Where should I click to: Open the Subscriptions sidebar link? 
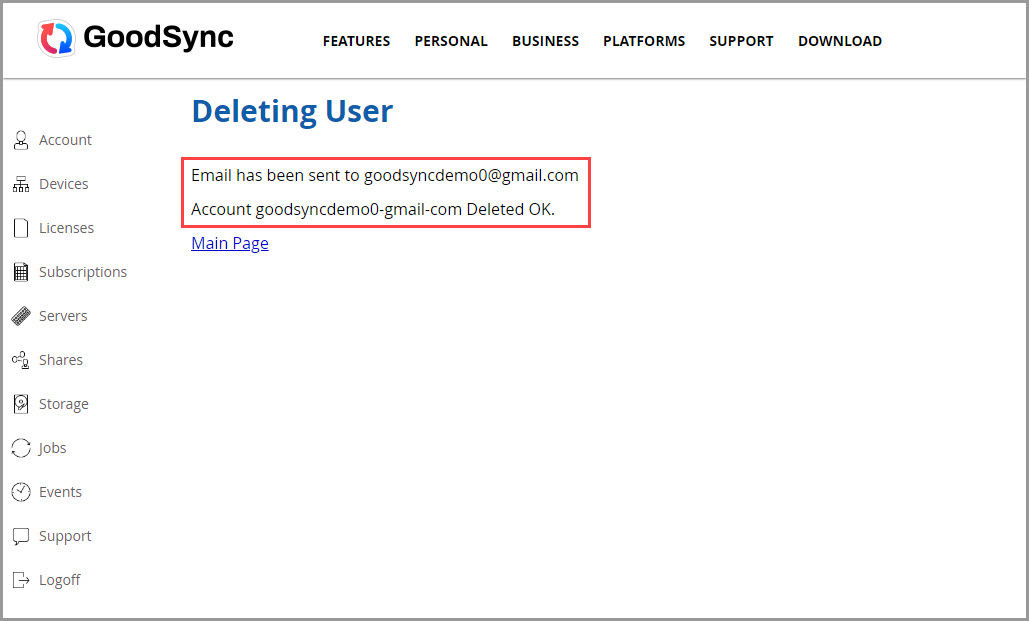[x=83, y=272]
